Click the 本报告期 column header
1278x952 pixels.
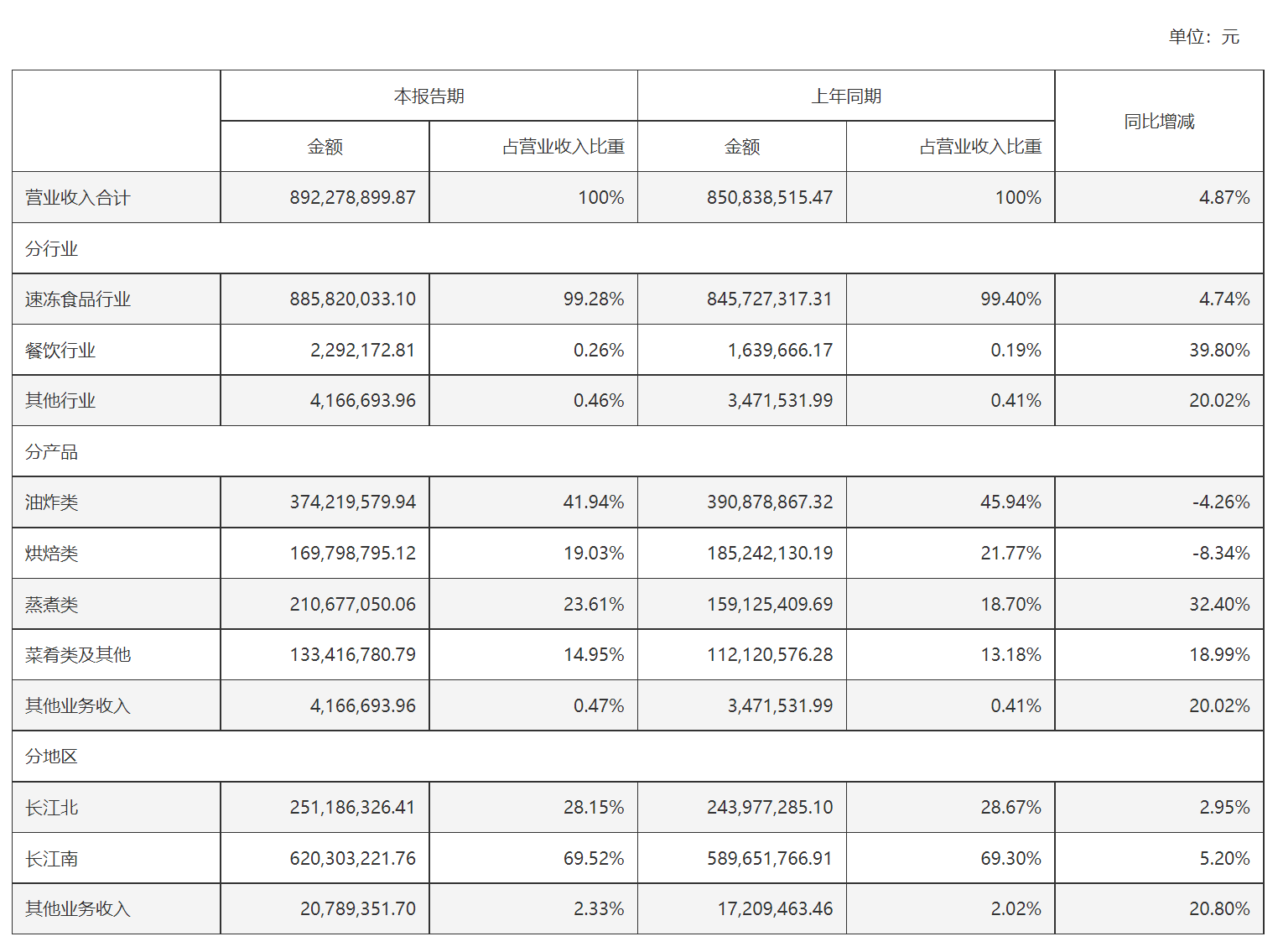pos(429,96)
